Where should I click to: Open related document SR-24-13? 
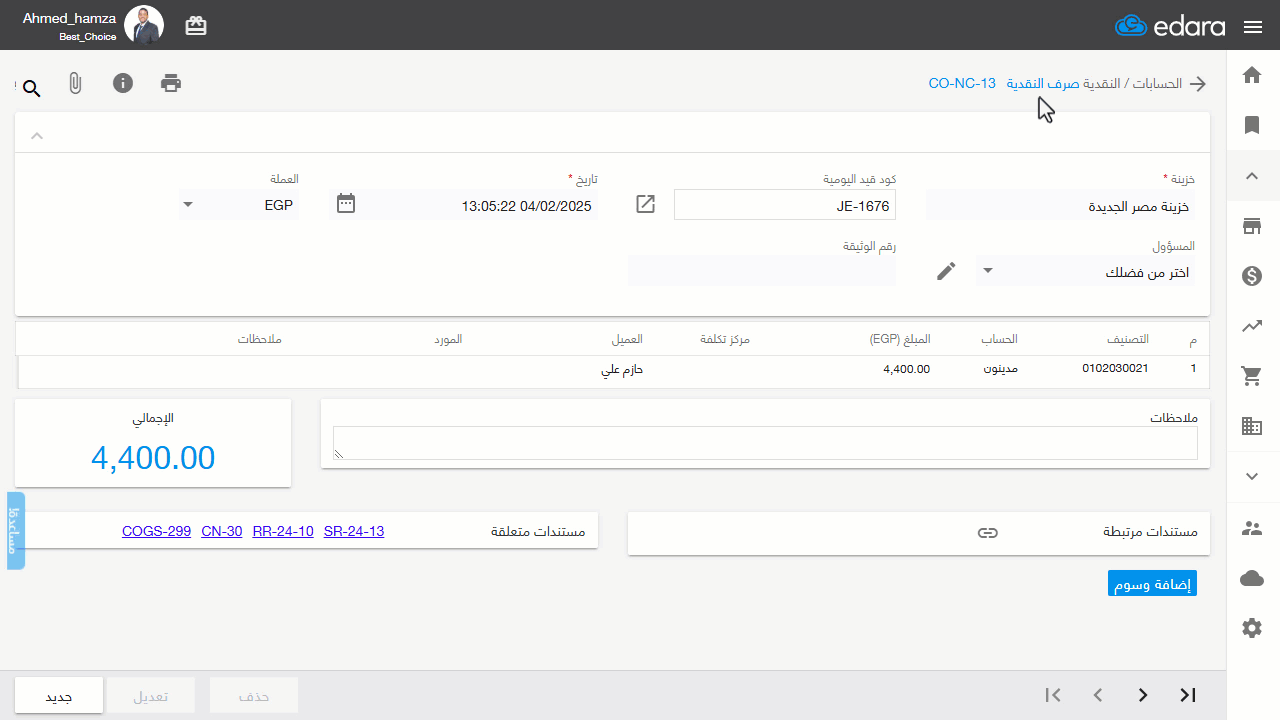354,532
